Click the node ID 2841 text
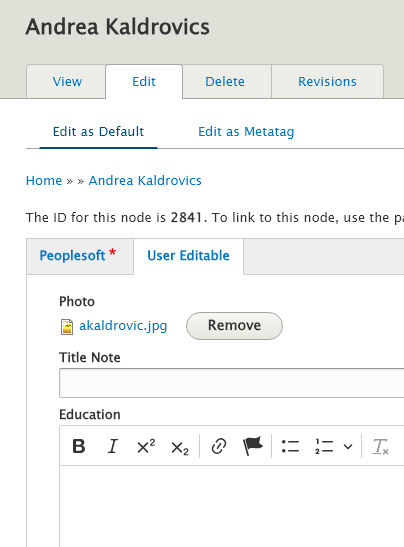 187,218
